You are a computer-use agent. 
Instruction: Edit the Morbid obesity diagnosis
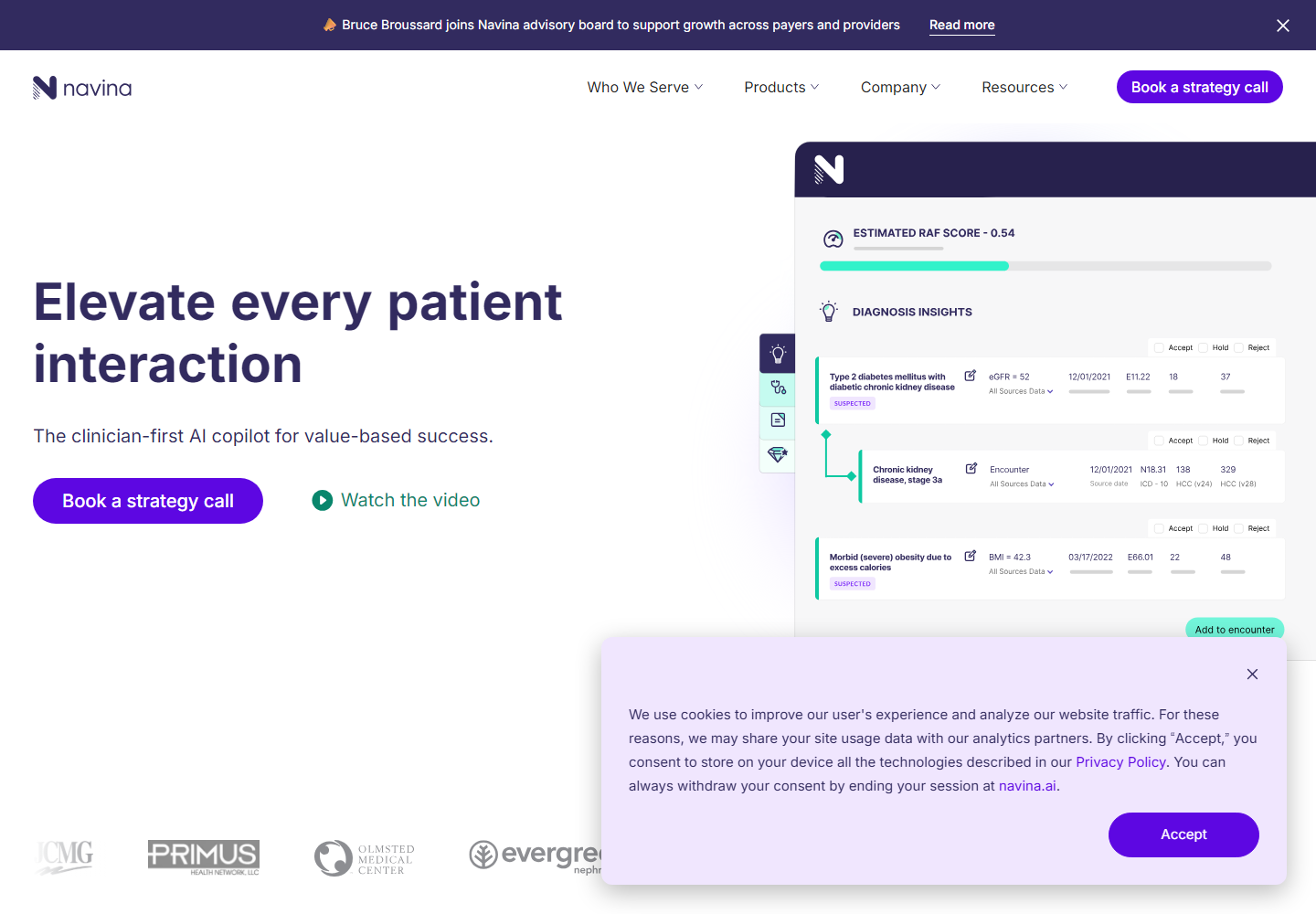tap(970, 556)
